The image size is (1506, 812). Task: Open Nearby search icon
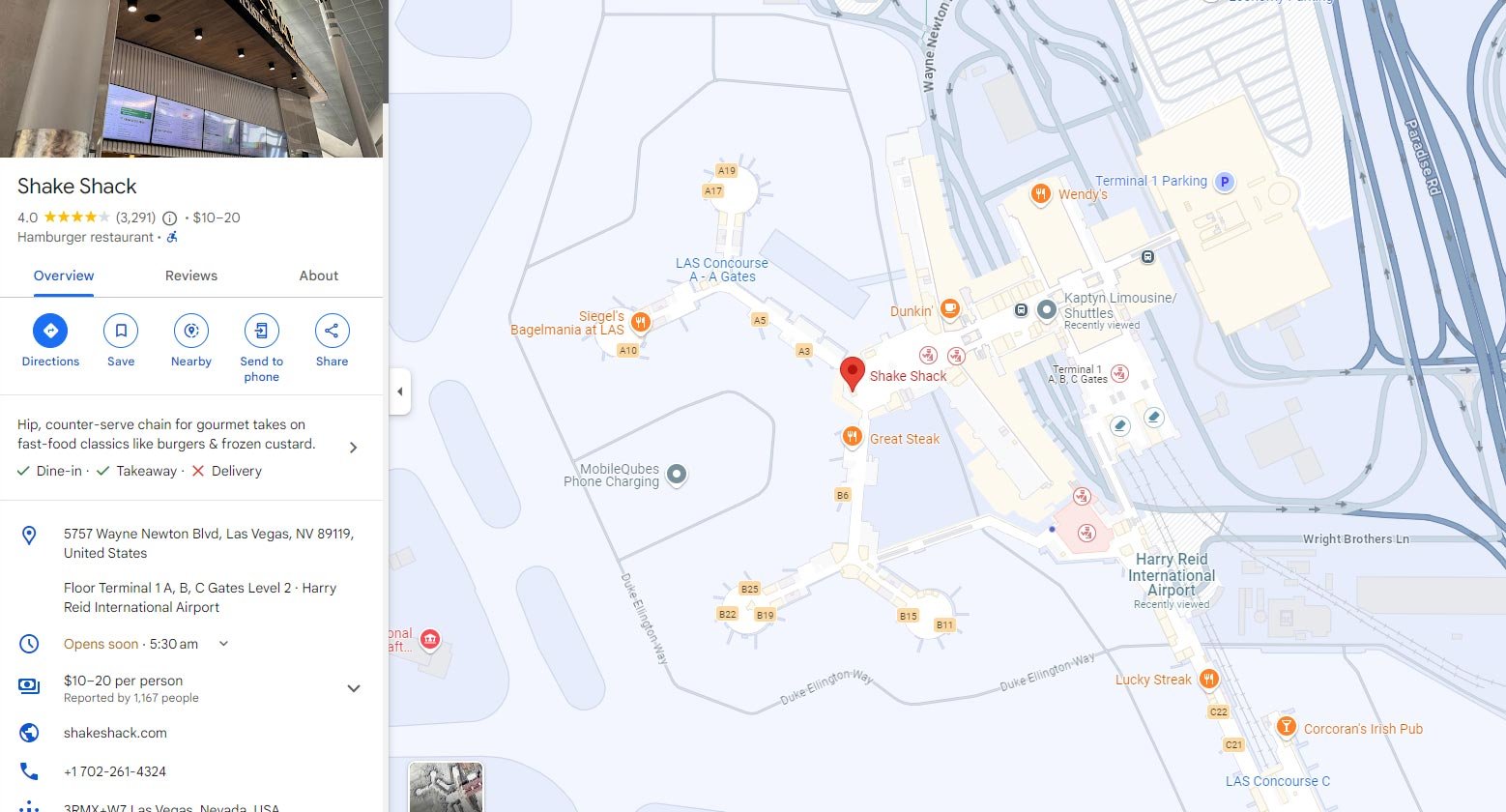click(x=191, y=331)
